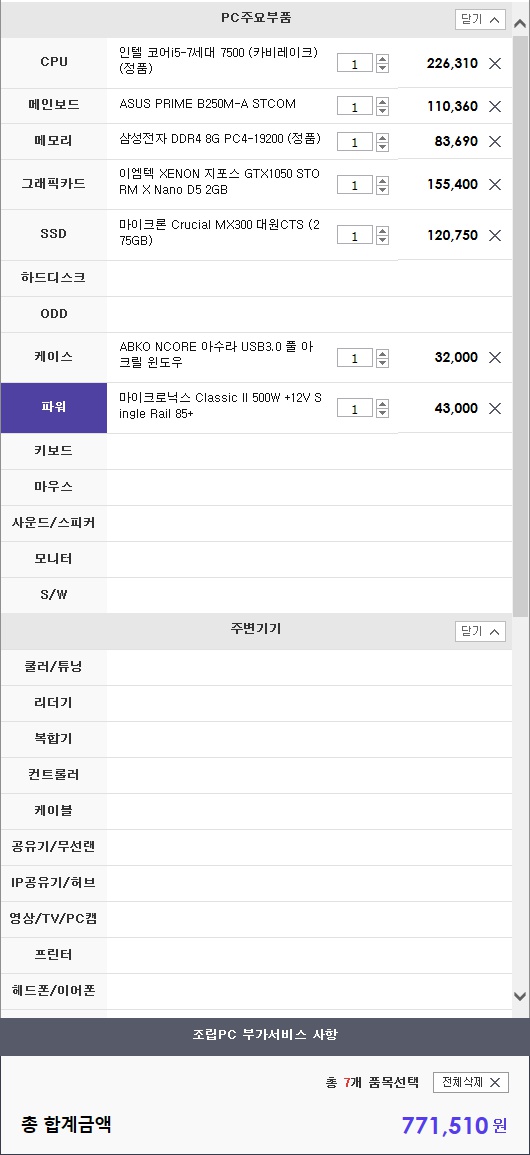This screenshot has height=1155, width=530.
Task: Remove the GTX1050 graphics card item
Action: coord(495,184)
